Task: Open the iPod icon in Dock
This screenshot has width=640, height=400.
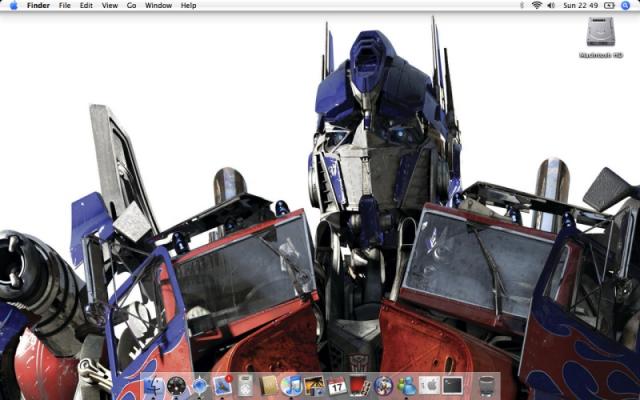Action: [246, 385]
